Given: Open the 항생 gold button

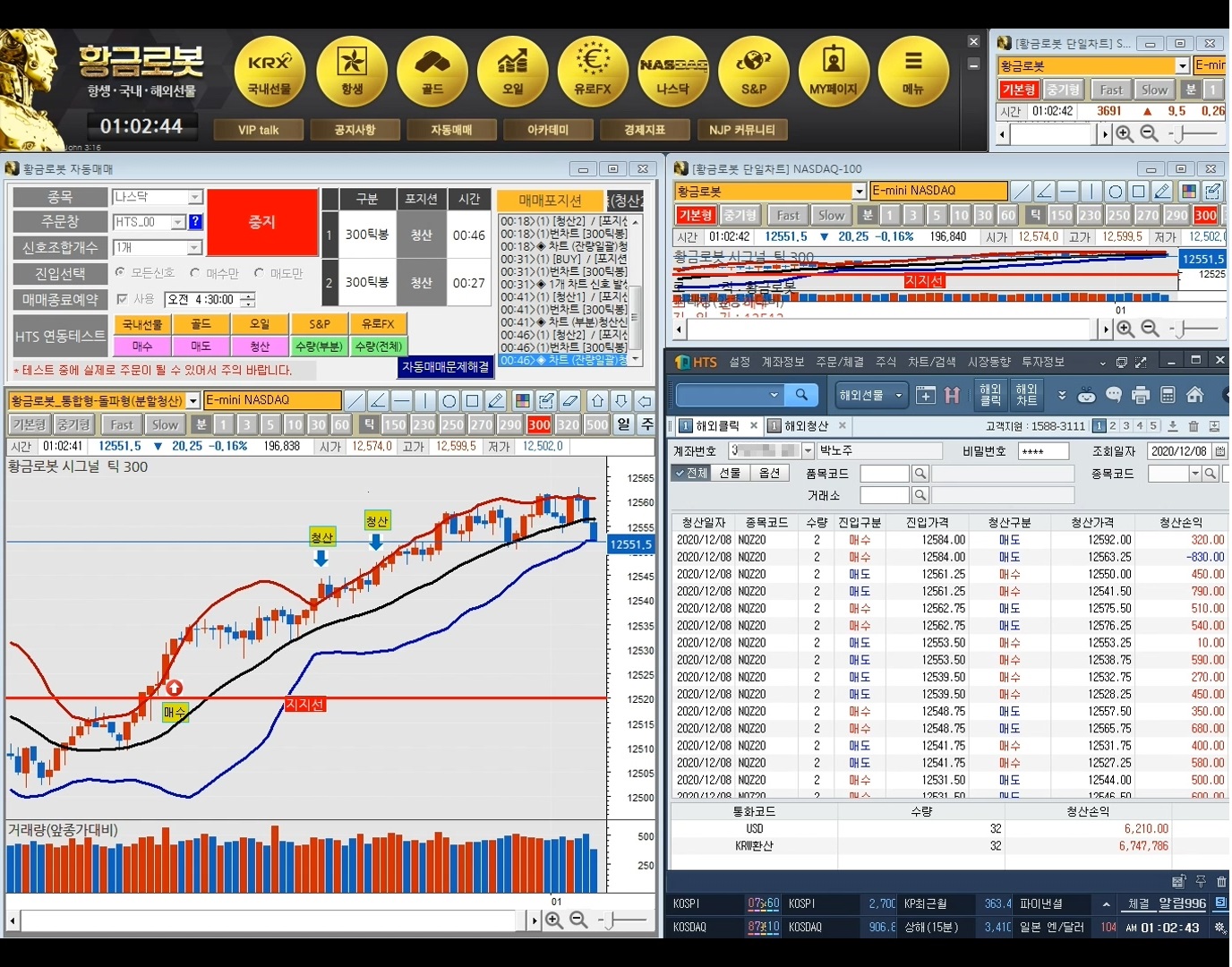Looking at the screenshot, I should [352, 72].
